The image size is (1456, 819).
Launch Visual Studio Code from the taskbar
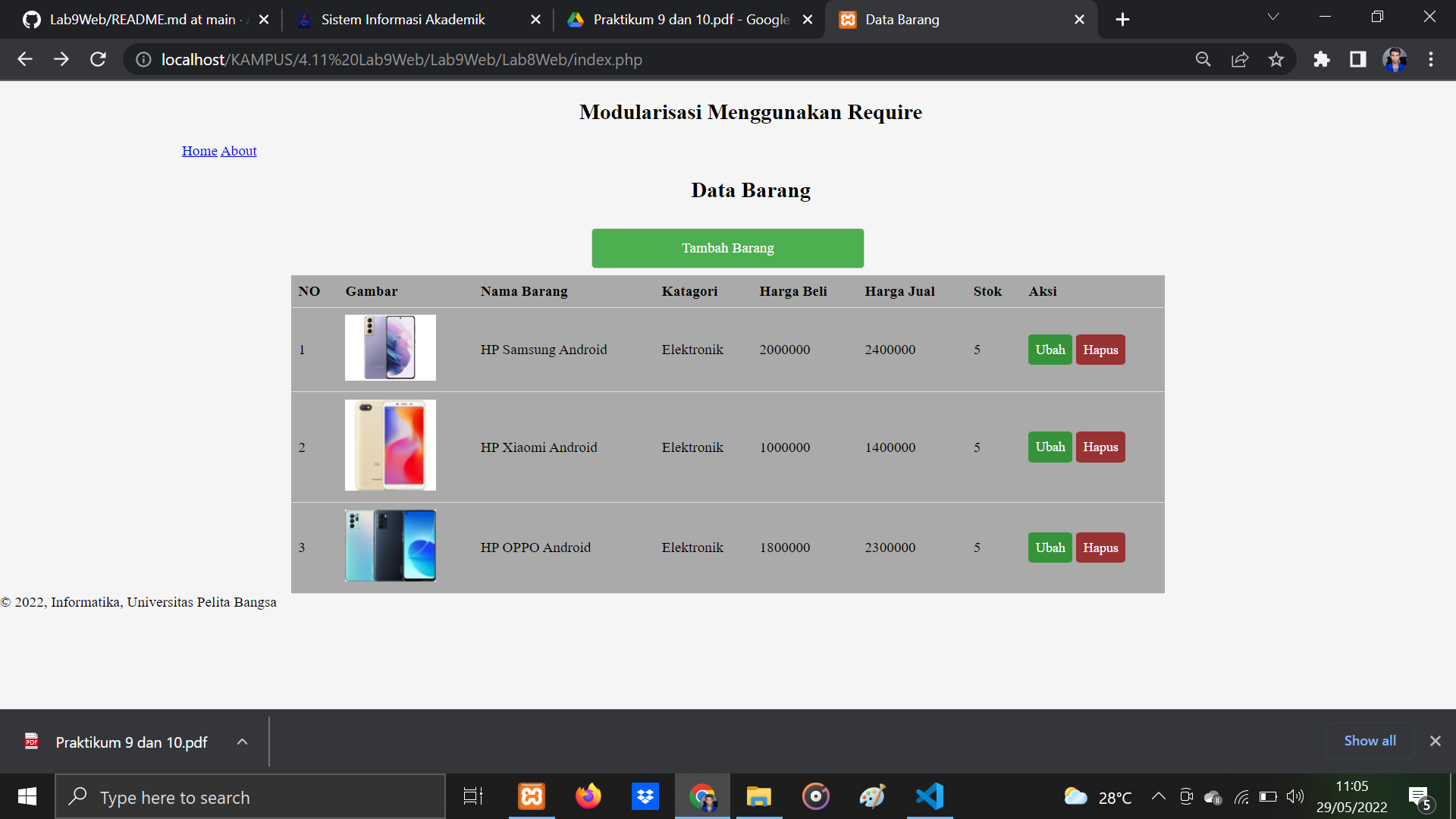(930, 796)
